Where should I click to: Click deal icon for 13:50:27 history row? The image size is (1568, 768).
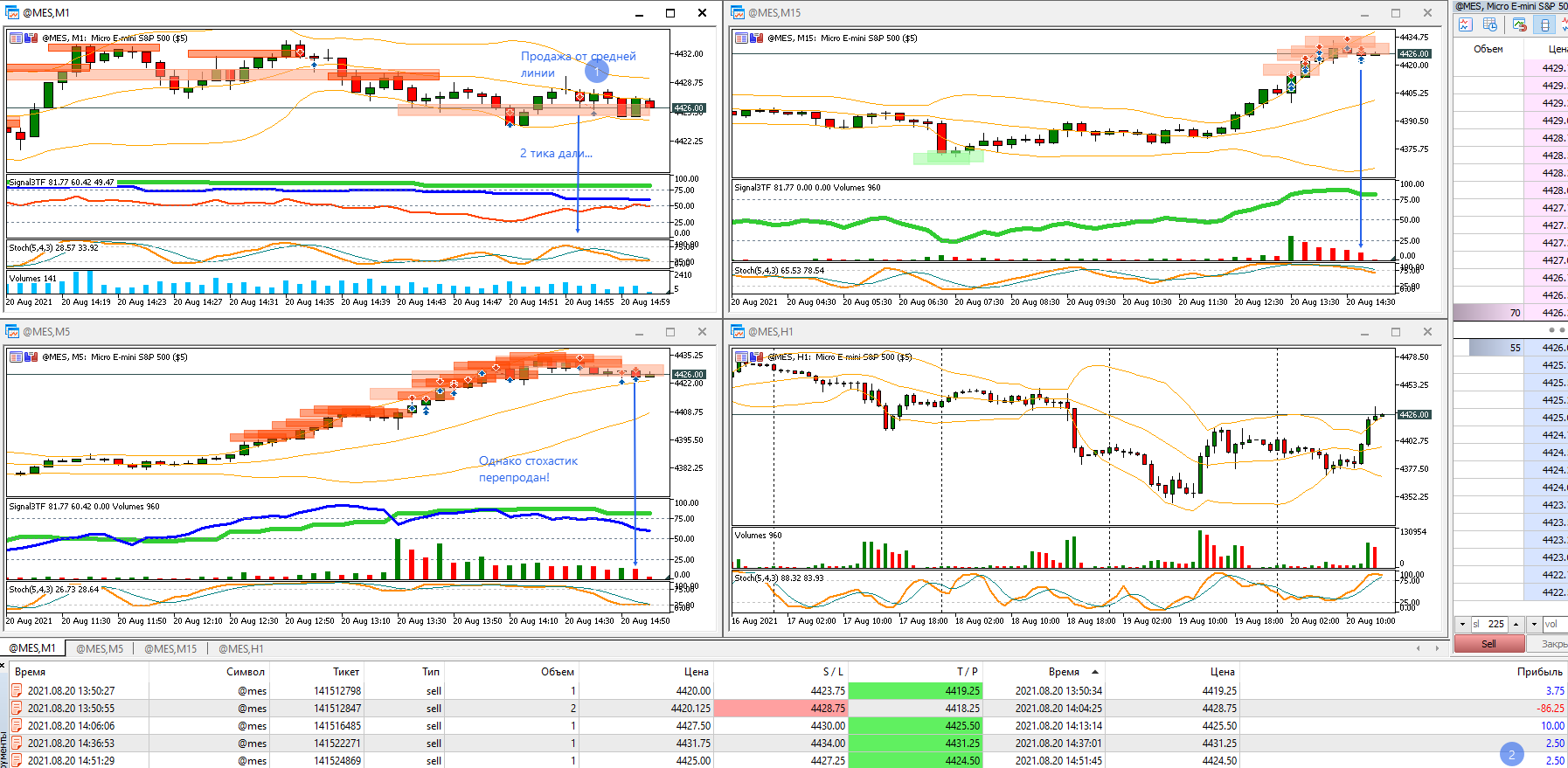[x=17, y=690]
